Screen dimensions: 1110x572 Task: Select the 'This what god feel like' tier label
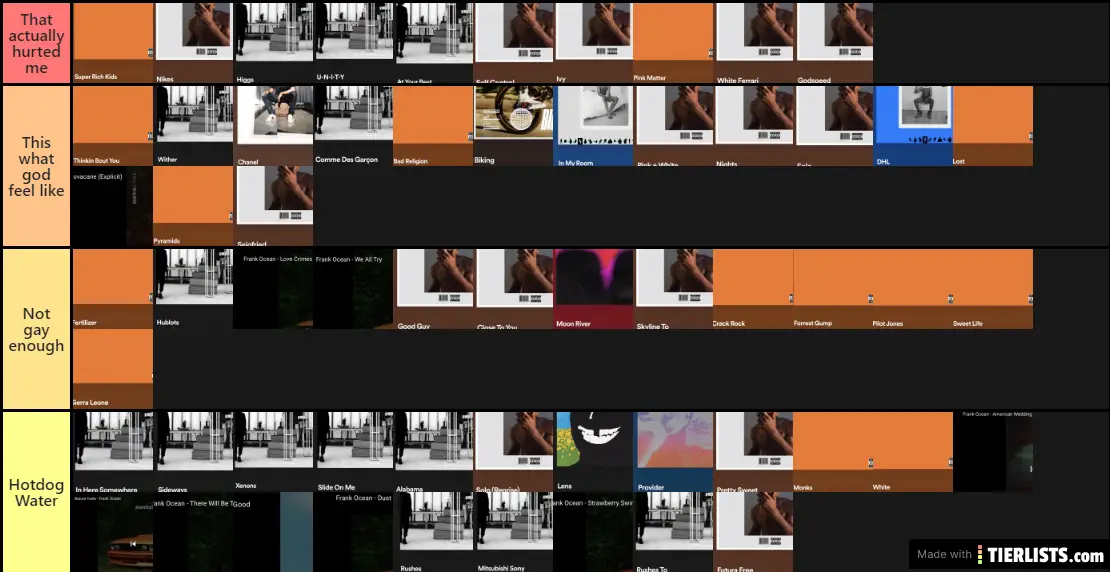(36, 166)
